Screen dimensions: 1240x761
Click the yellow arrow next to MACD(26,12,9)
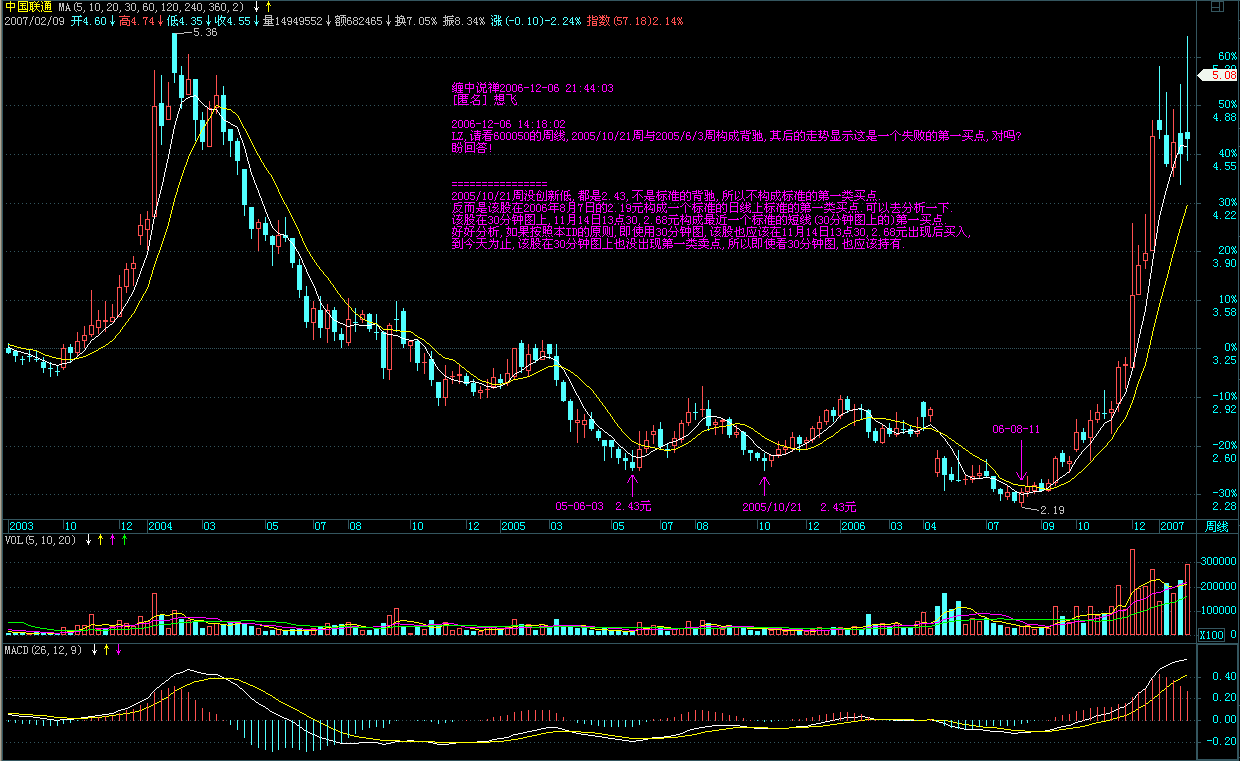107,650
